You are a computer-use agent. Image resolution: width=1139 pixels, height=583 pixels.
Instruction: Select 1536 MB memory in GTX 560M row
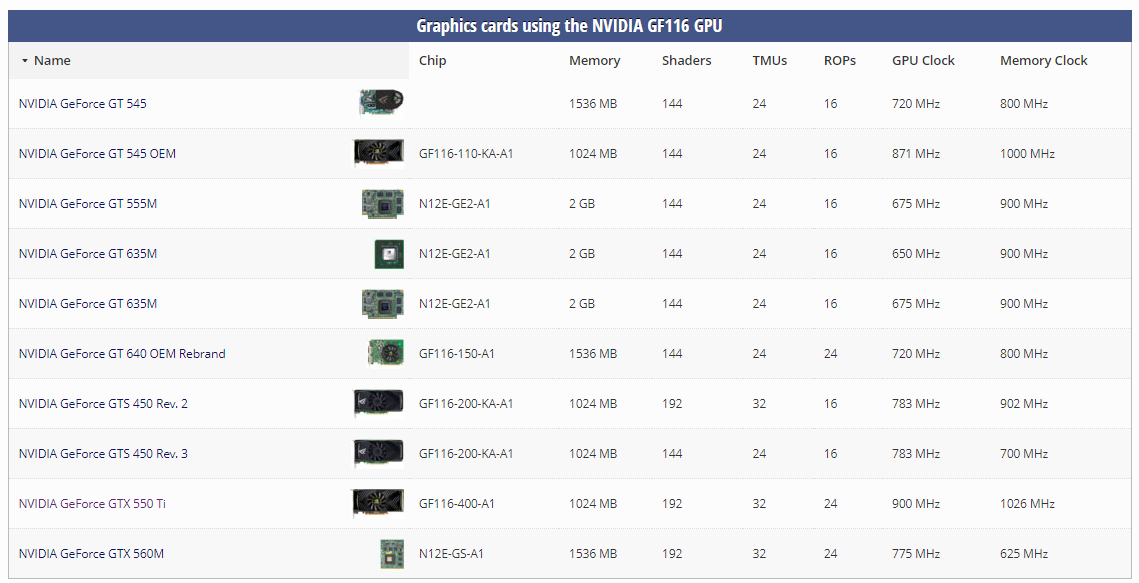point(593,555)
